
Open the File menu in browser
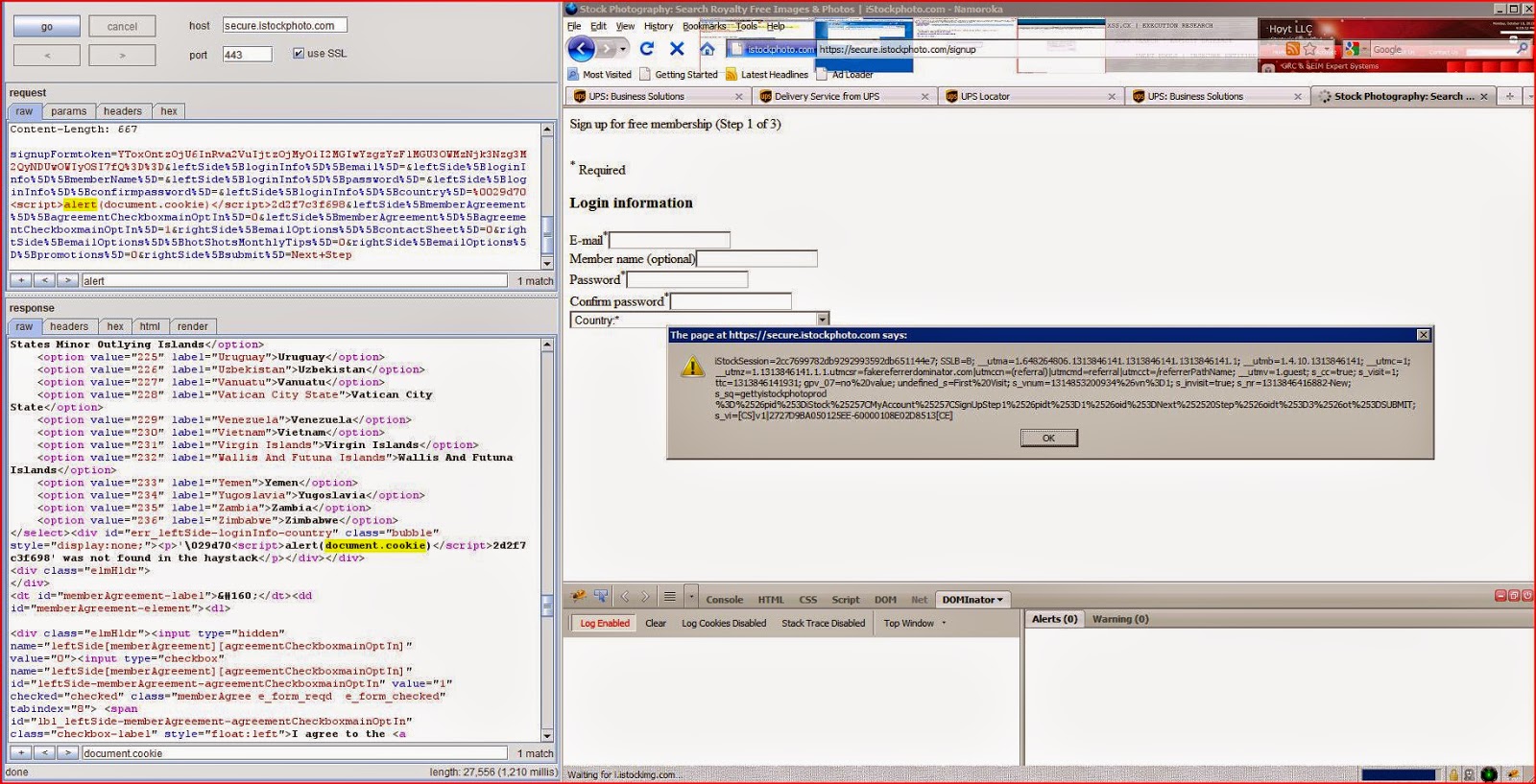574,26
